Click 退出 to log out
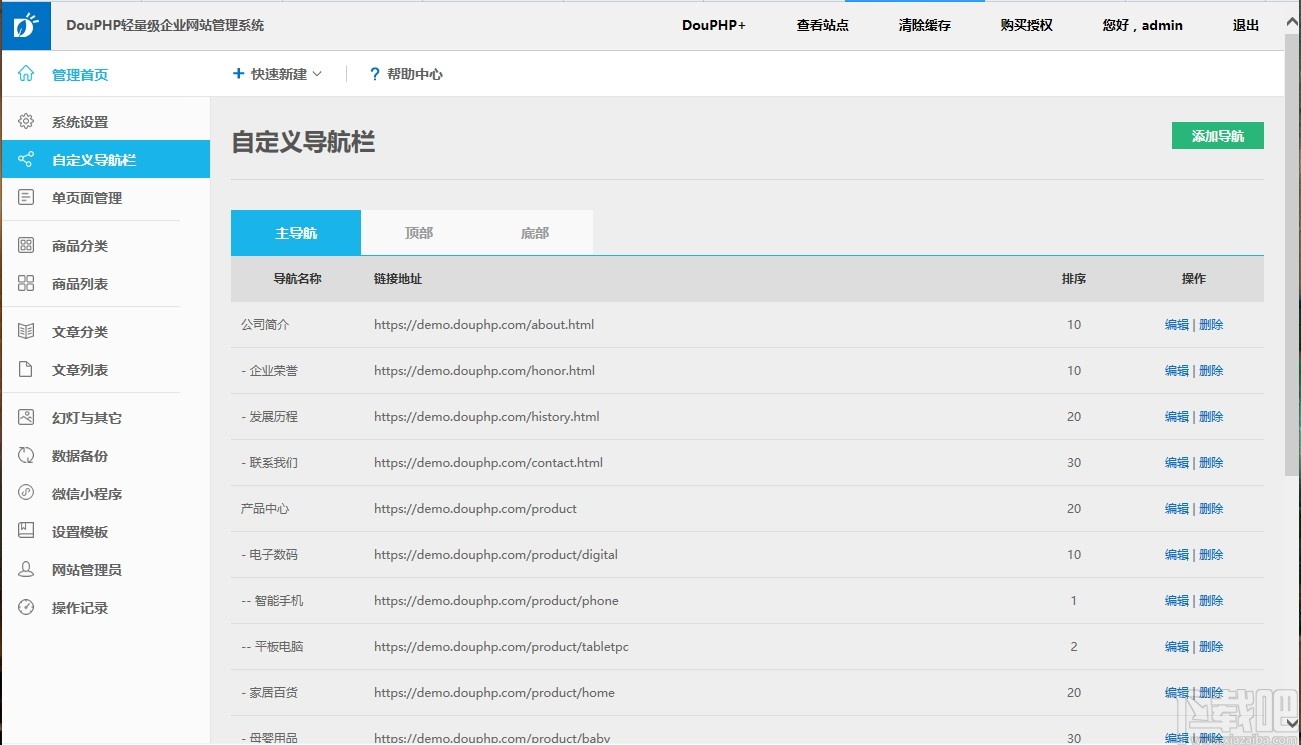 [x=1246, y=26]
